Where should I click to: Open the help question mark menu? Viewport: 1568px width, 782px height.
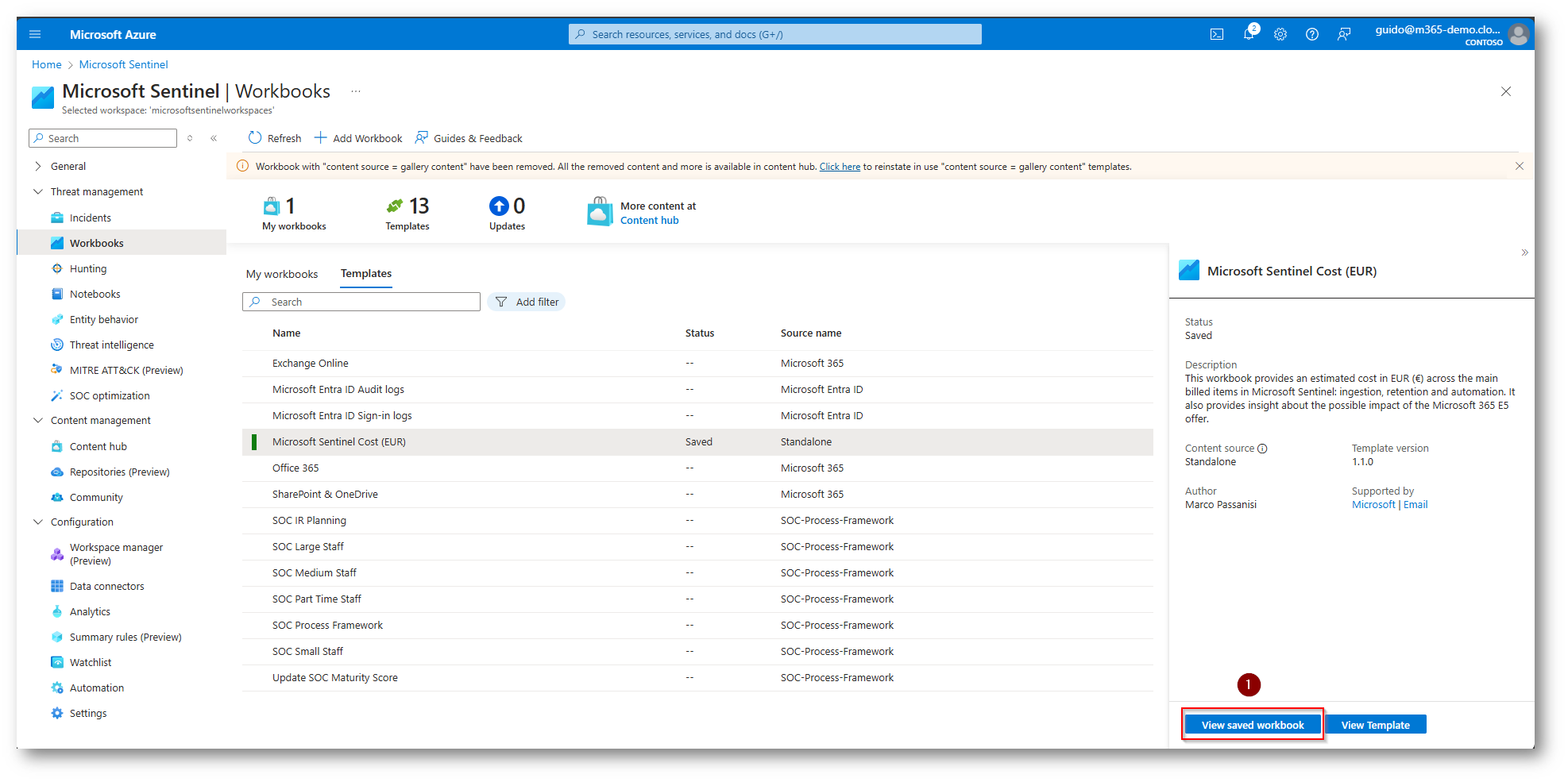coord(1311,34)
